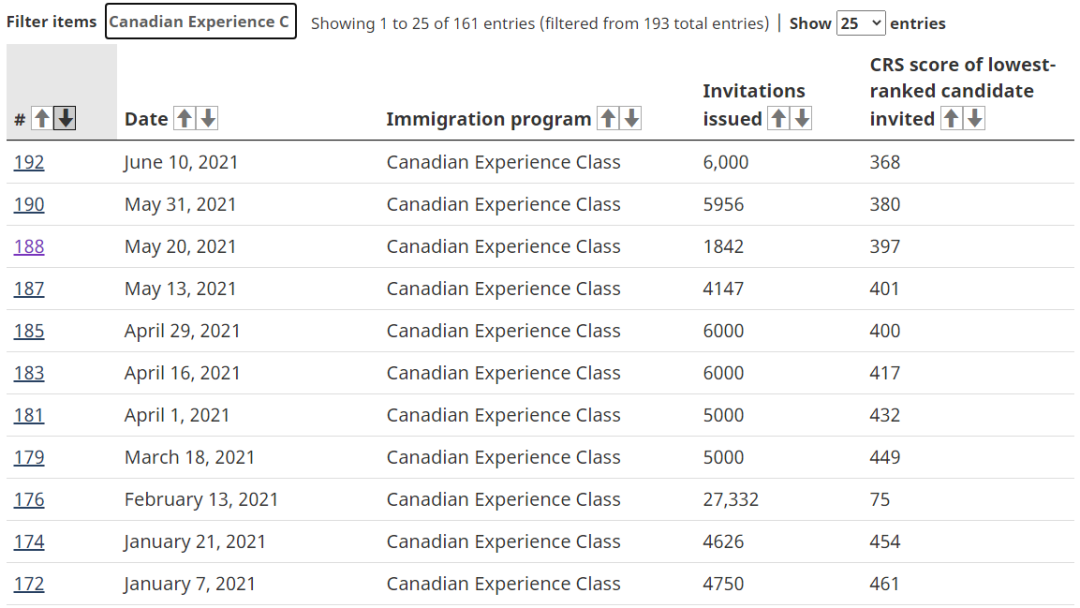Open draw number 185 link

pos(29,331)
